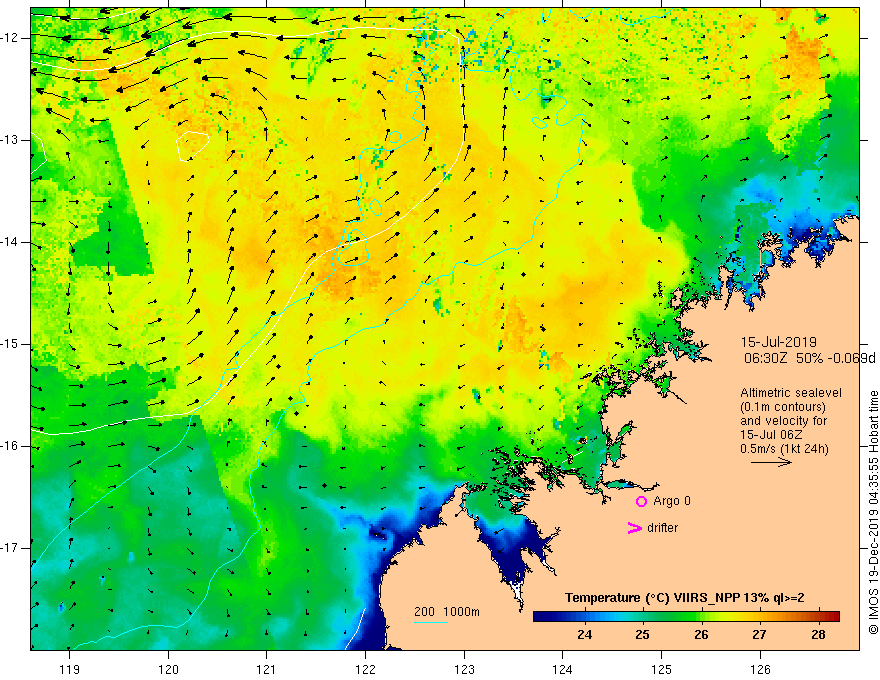Click the '200 1000m' depth contour label
This screenshot has width=880, height=680.
(447, 612)
